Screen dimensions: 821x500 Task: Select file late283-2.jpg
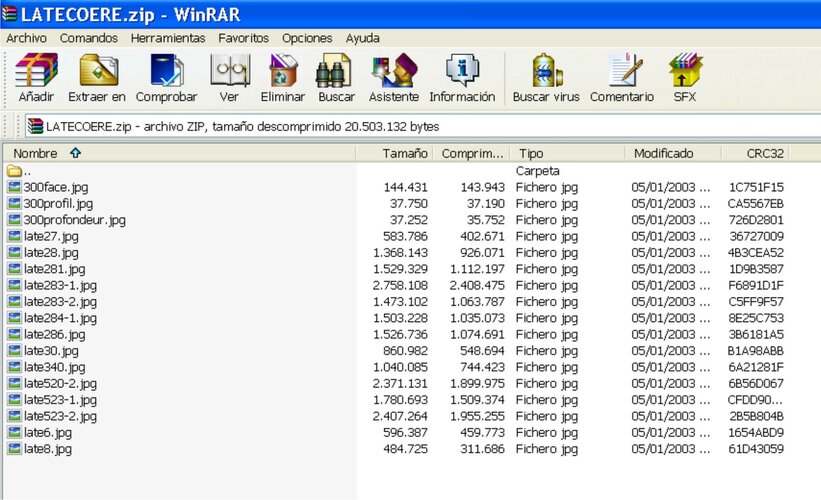coord(60,302)
